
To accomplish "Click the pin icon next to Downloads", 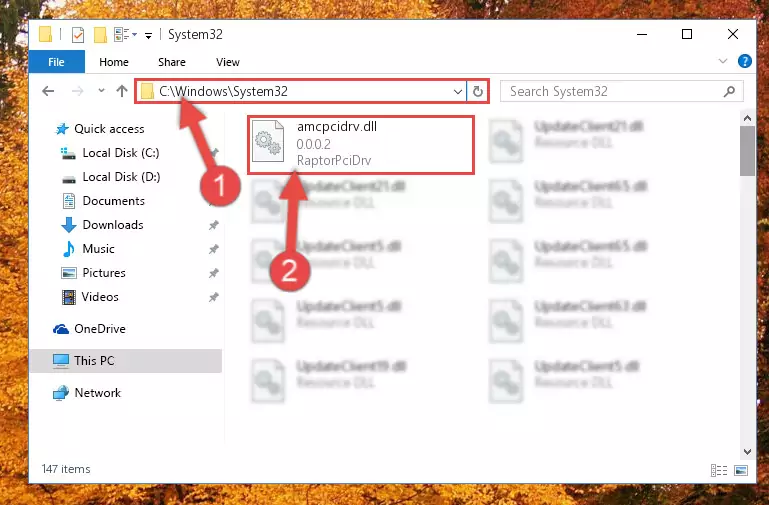I will (213, 226).
